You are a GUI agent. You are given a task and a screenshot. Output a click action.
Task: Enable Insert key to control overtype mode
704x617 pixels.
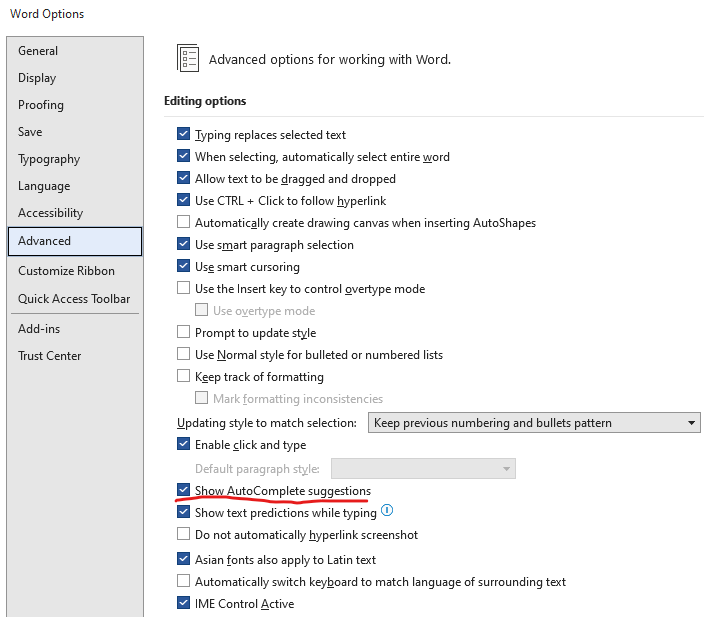coord(183,288)
